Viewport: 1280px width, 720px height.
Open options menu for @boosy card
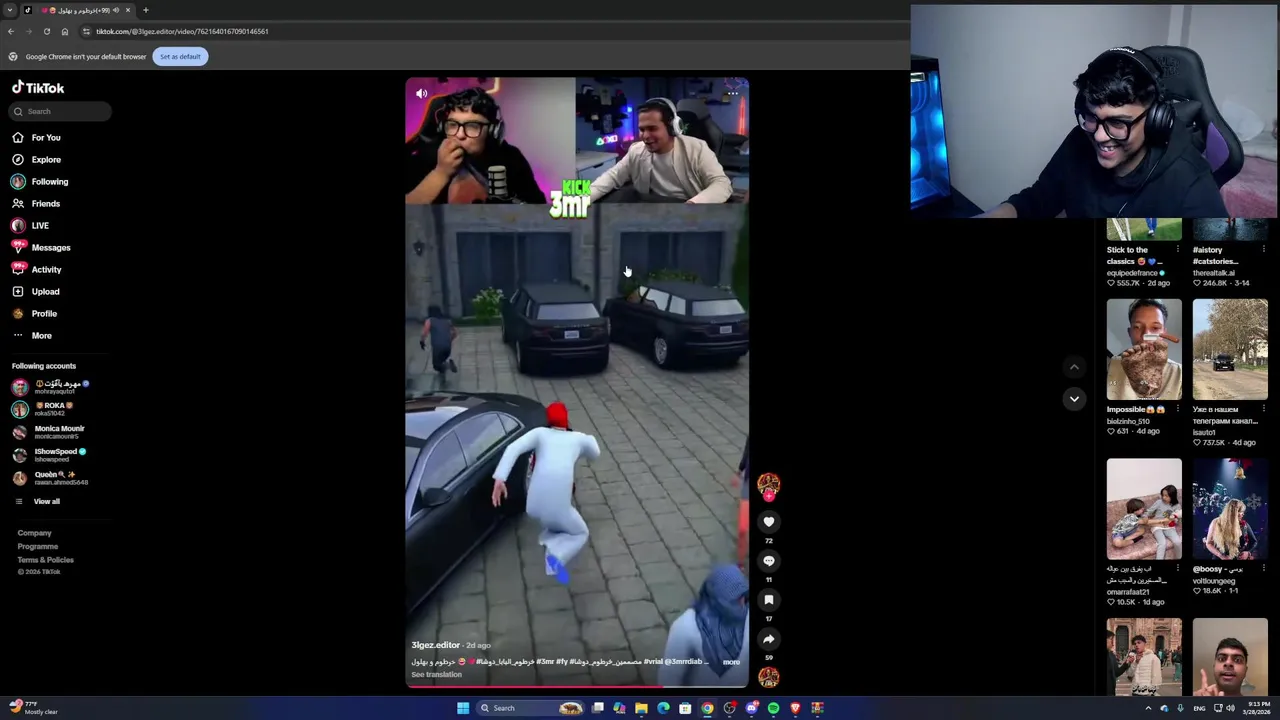1263,569
